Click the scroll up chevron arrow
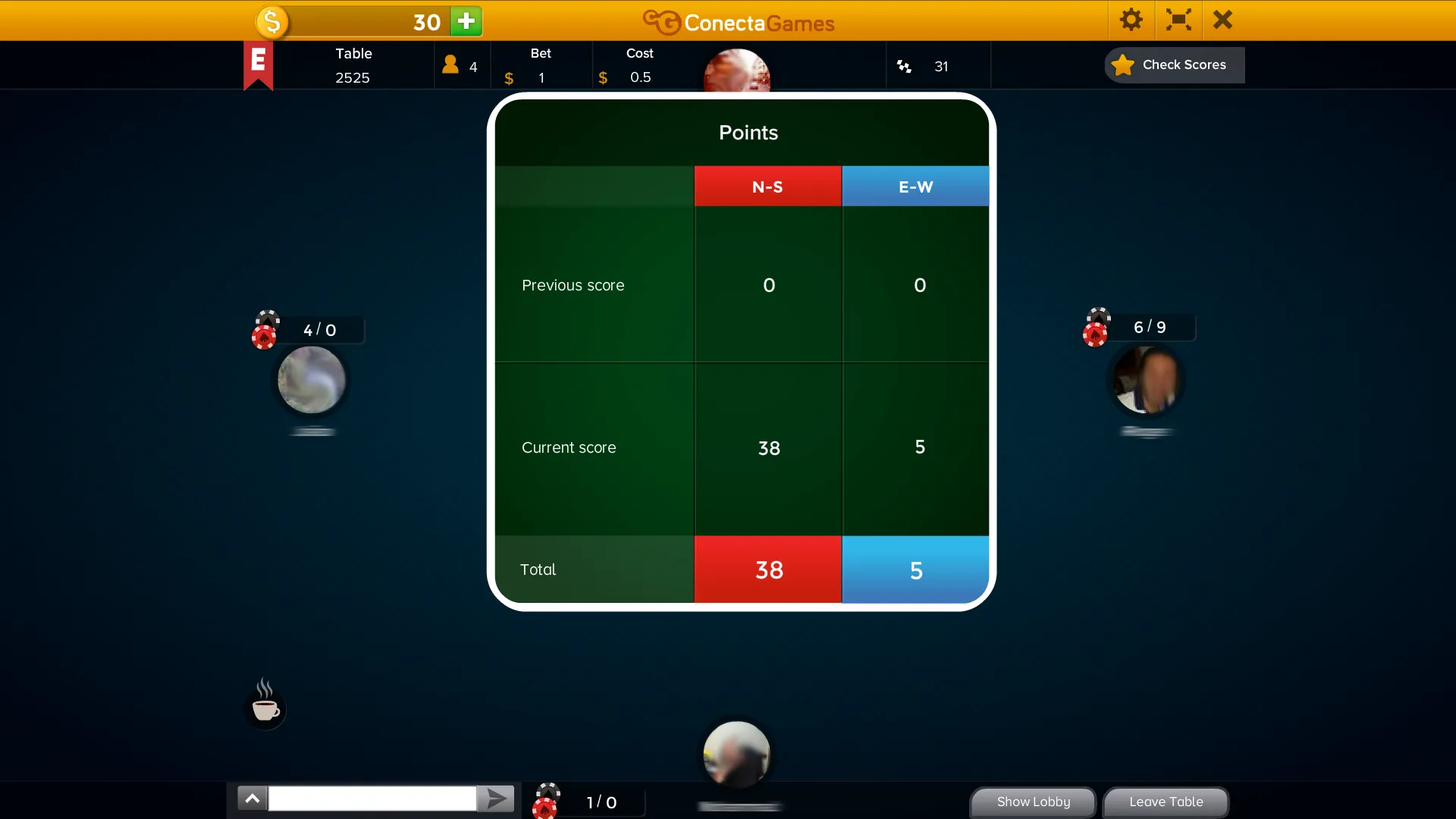Image resolution: width=1456 pixels, height=819 pixels. [x=252, y=799]
